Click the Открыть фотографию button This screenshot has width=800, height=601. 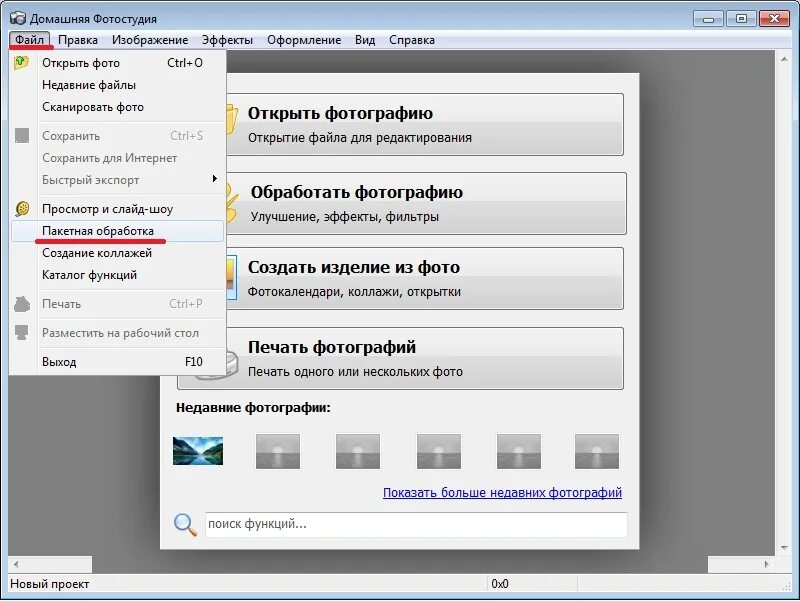pos(425,124)
